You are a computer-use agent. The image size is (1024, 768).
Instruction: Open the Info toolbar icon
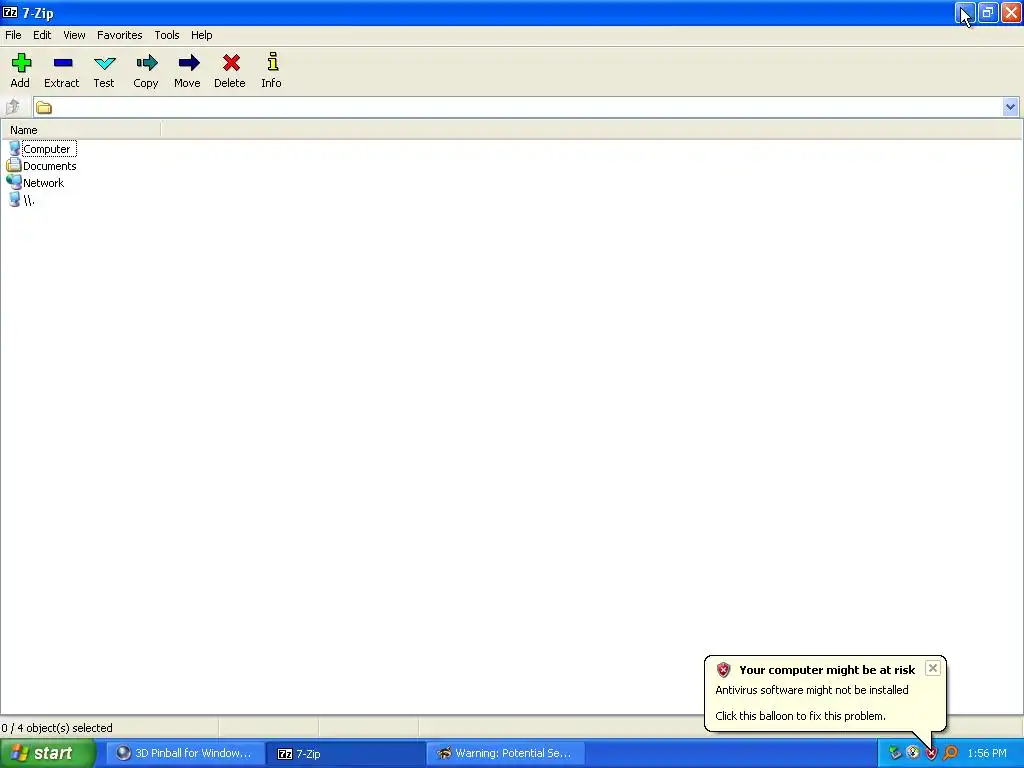272,62
